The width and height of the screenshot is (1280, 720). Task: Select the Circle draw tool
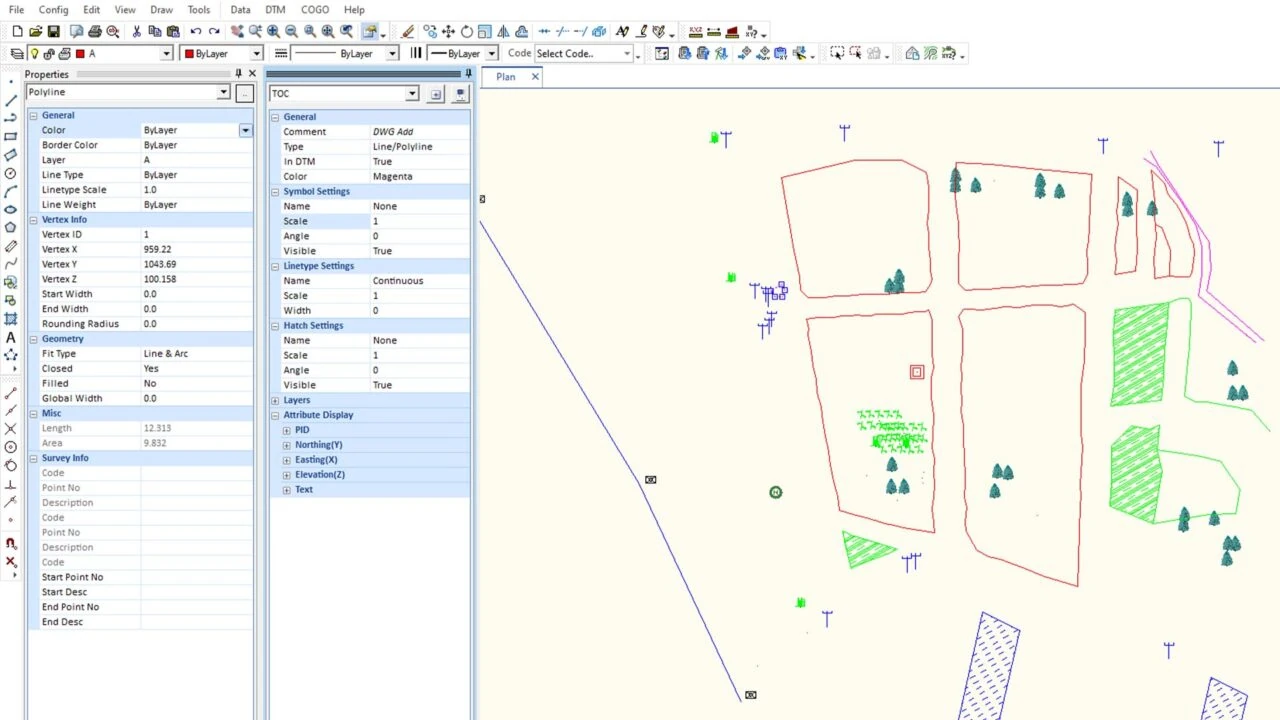(11, 173)
